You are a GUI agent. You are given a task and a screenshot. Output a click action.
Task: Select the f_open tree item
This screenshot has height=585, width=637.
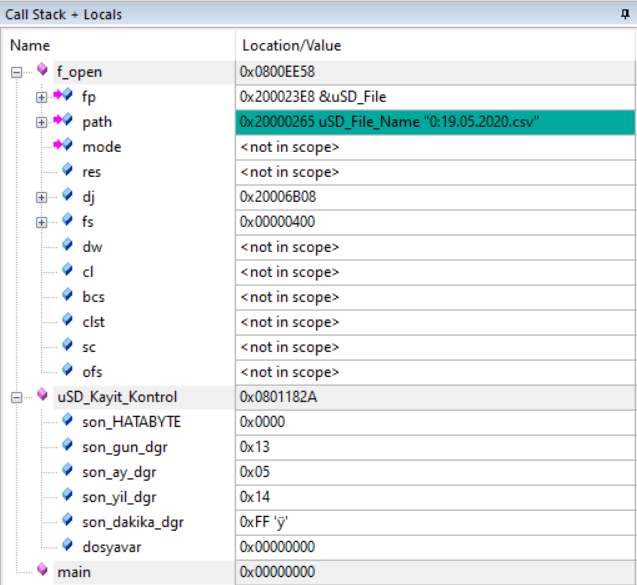coord(80,72)
